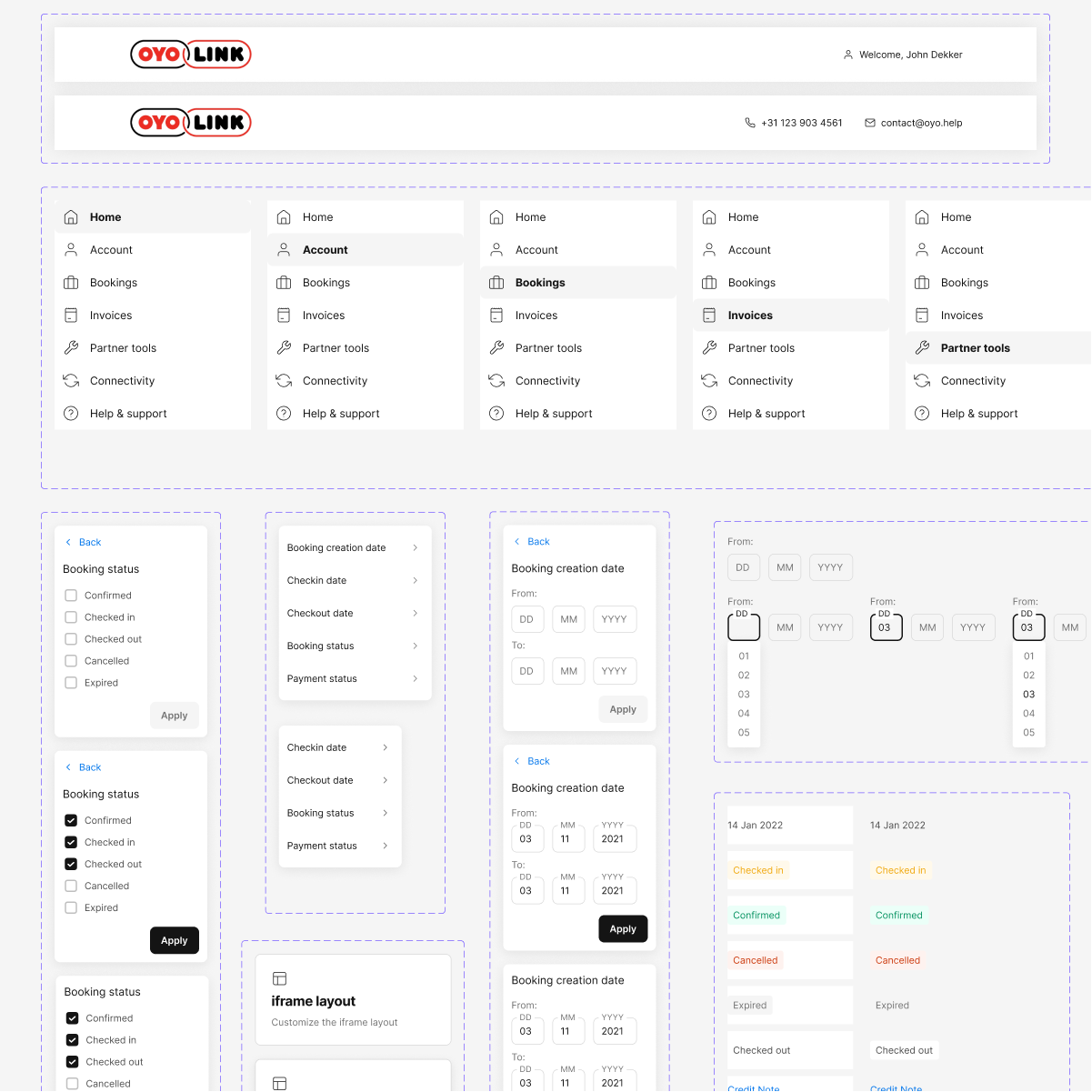Open the Help & support question mark icon

pos(71,413)
